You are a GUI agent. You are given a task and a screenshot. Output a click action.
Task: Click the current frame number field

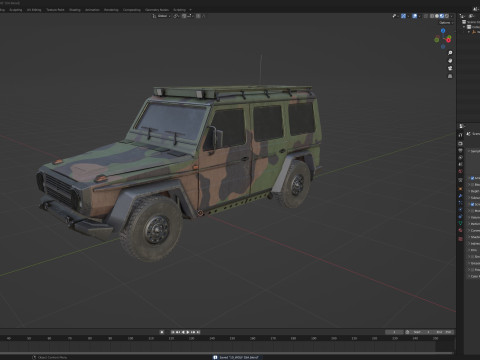pyautogui.click(x=394, y=332)
